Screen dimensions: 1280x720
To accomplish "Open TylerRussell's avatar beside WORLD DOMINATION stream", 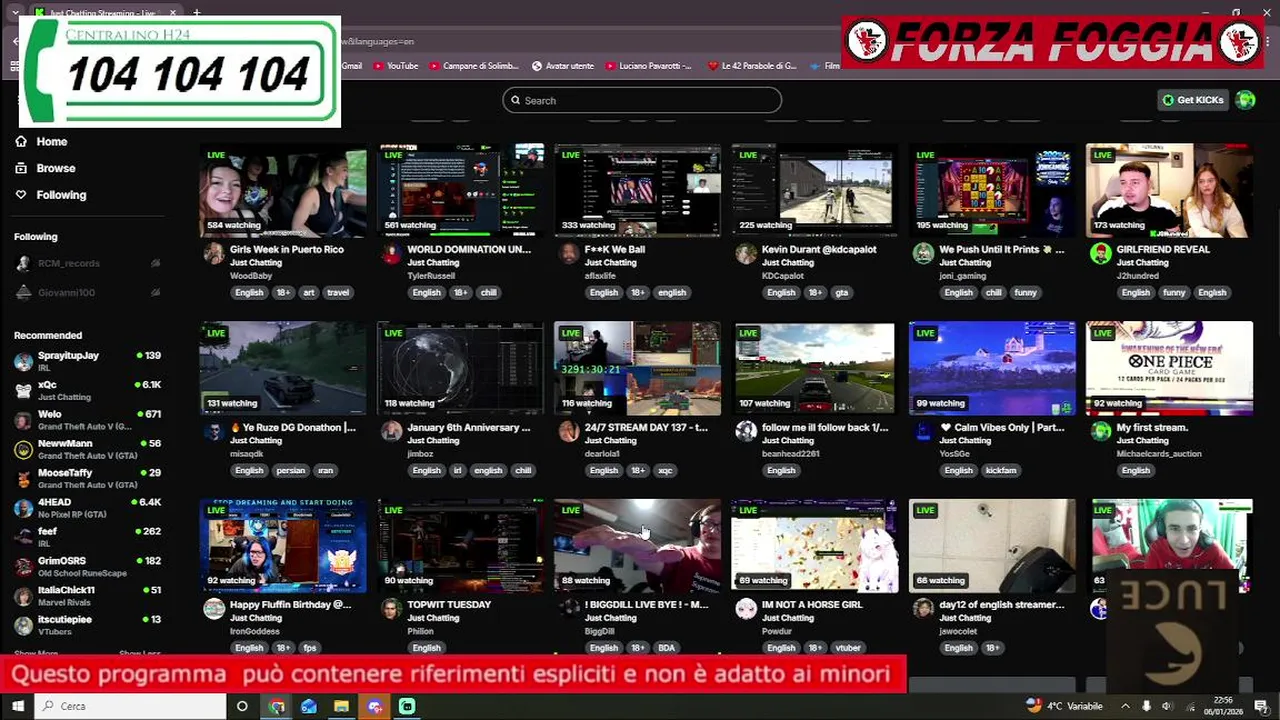I will [x=391, y=254].
